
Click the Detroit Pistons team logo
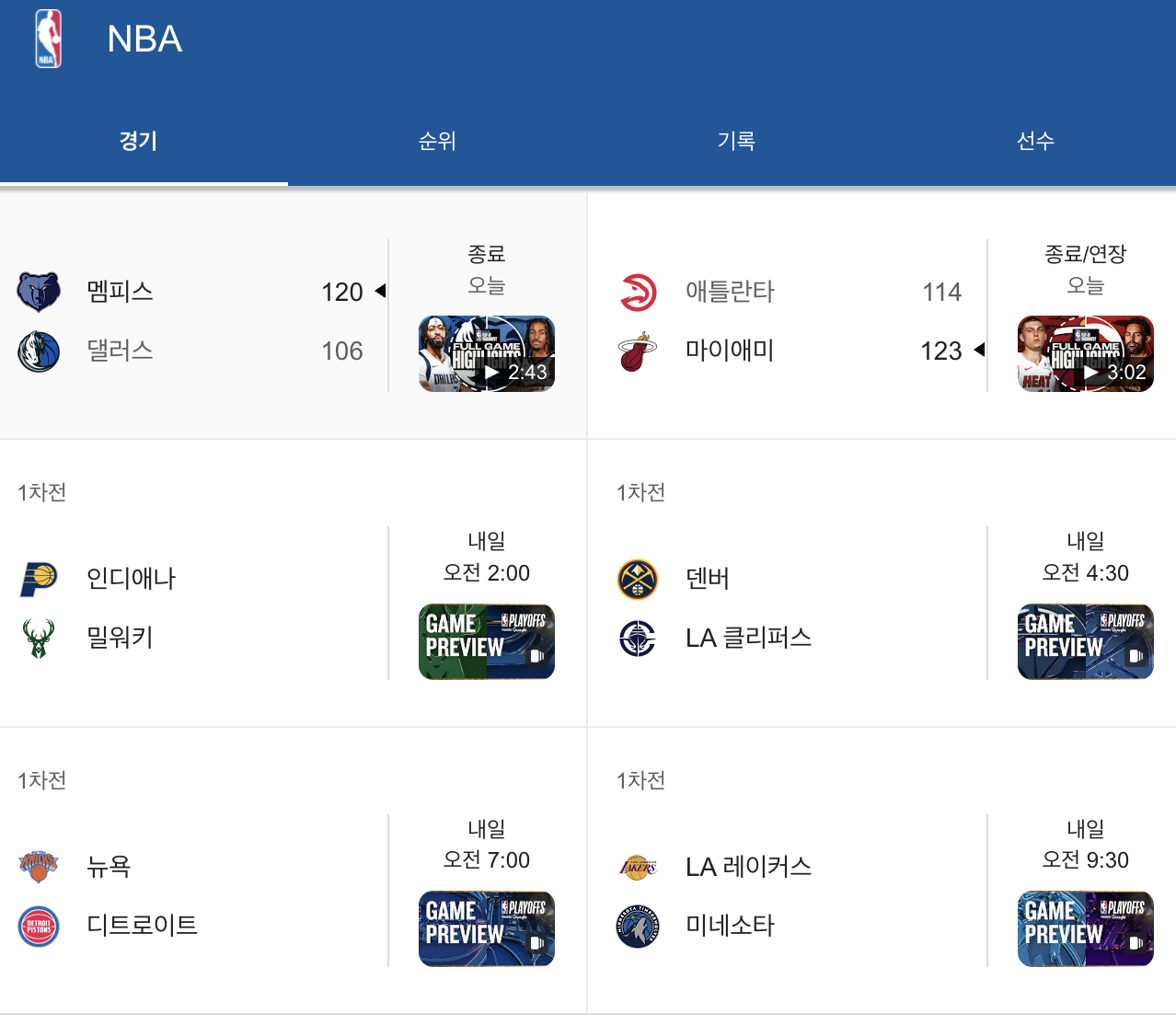click(x=38, y=927)
